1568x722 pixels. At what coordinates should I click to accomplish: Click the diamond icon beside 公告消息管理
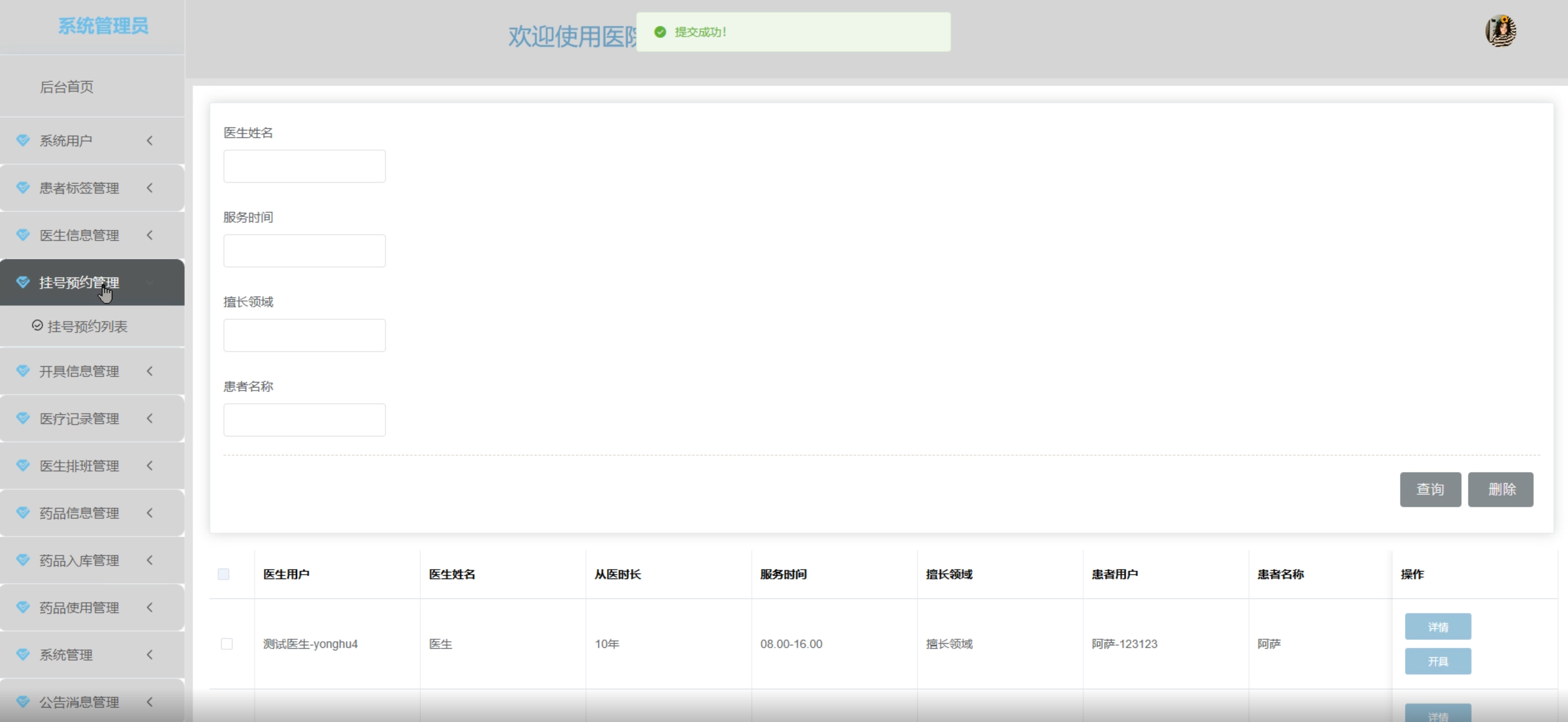(23, 702)
